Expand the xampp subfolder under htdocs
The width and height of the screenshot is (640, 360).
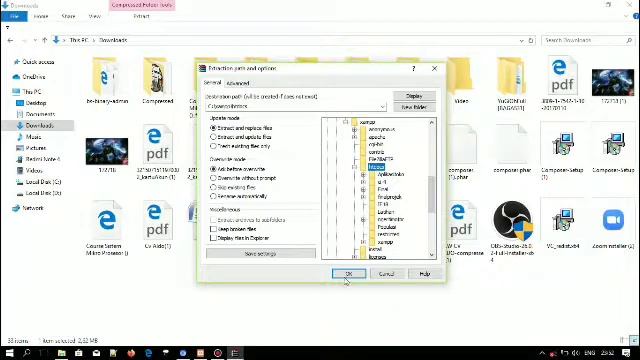pos(363,242)
